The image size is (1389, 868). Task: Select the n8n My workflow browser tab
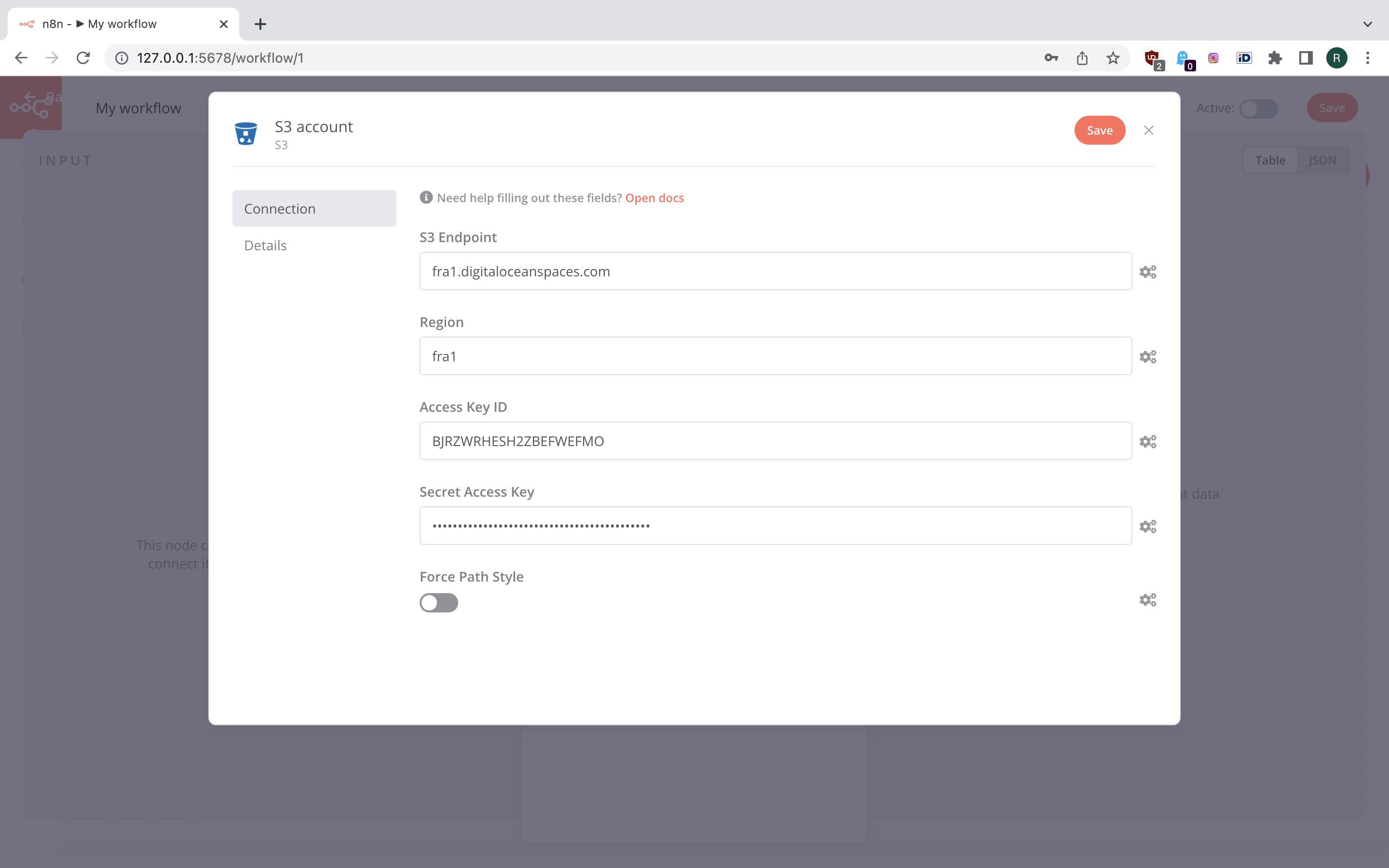[123, 24]
